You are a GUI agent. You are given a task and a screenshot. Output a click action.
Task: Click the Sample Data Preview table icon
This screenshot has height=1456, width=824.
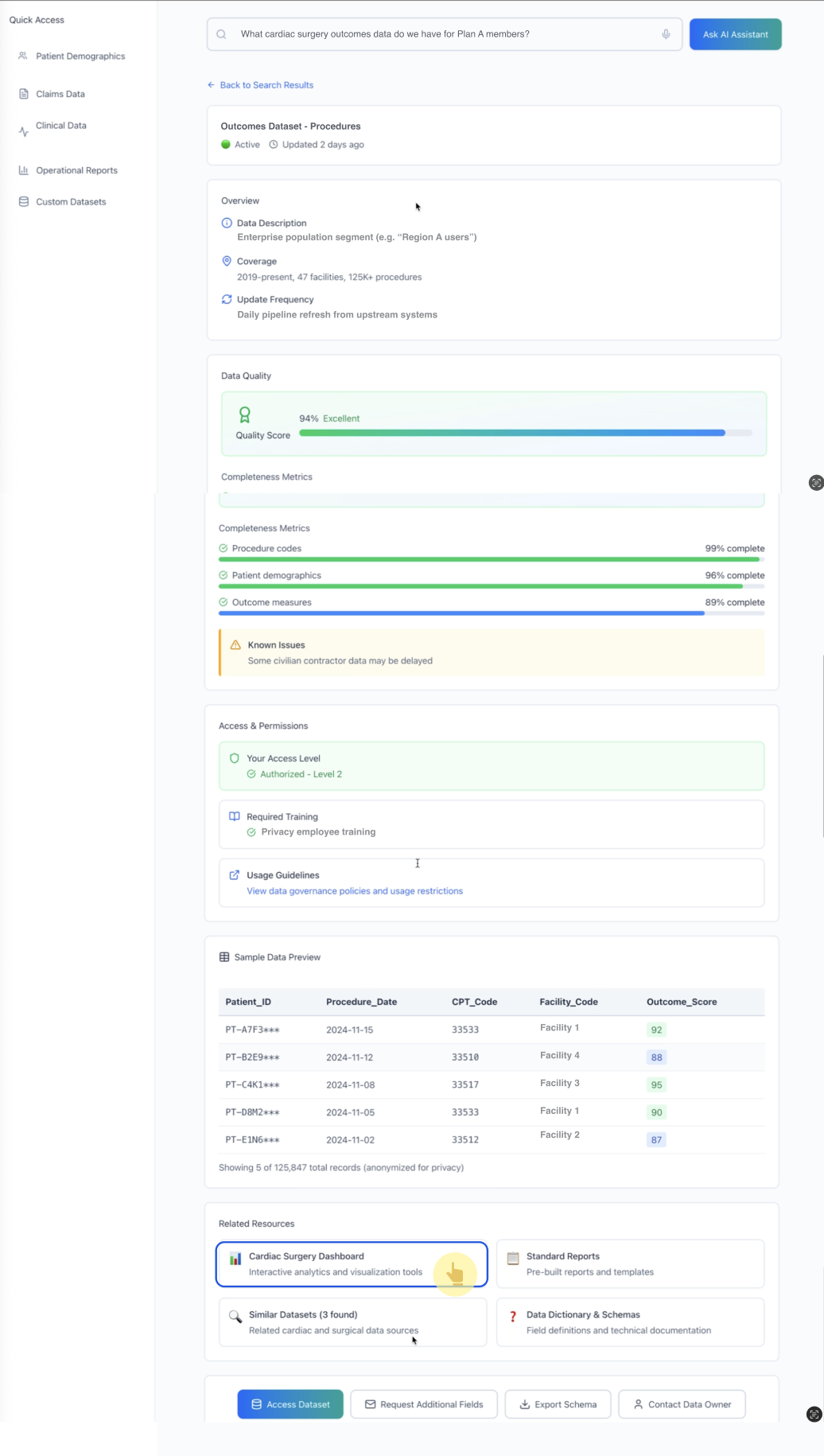224,957
